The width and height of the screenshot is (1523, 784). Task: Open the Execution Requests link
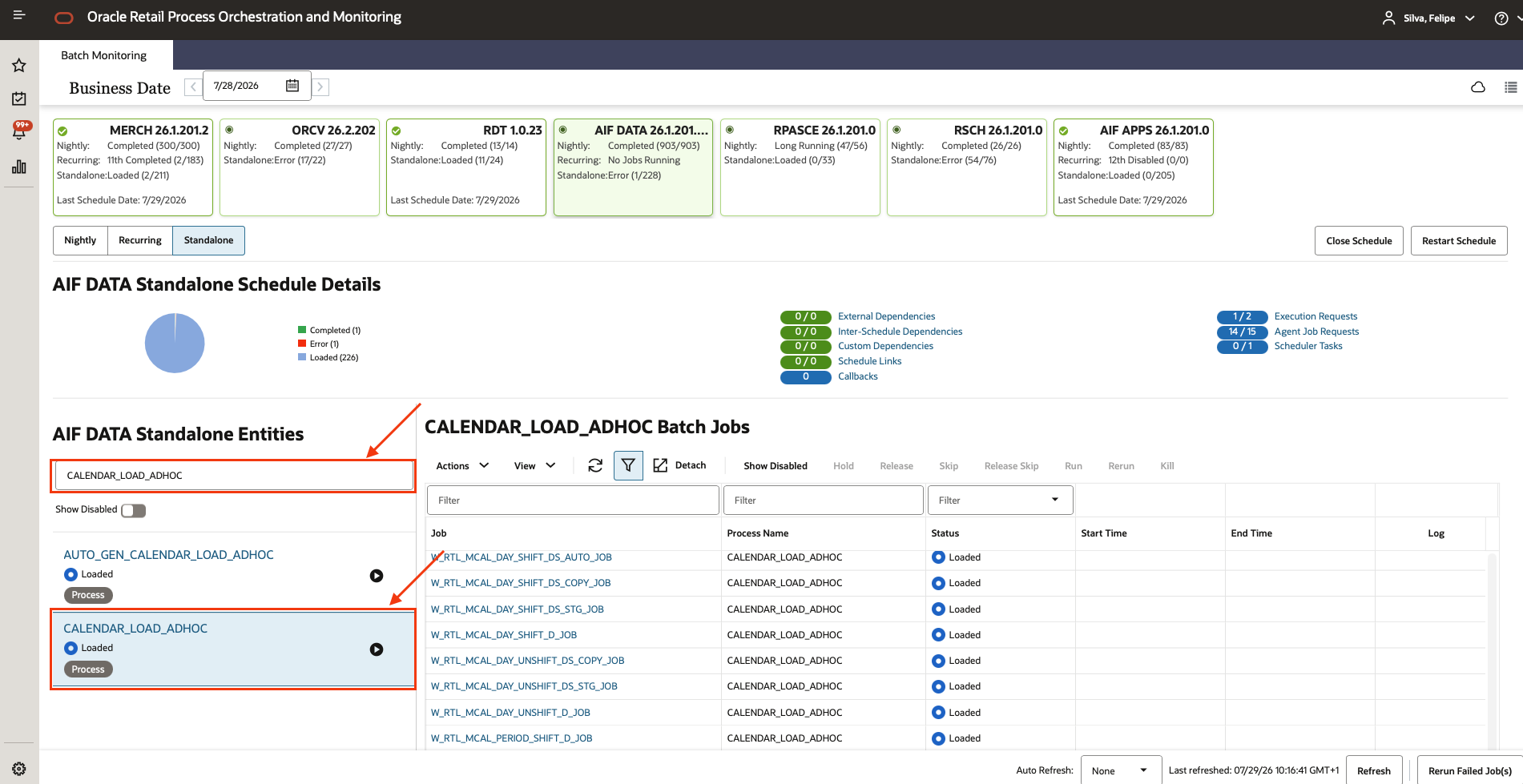[1316, 316]
